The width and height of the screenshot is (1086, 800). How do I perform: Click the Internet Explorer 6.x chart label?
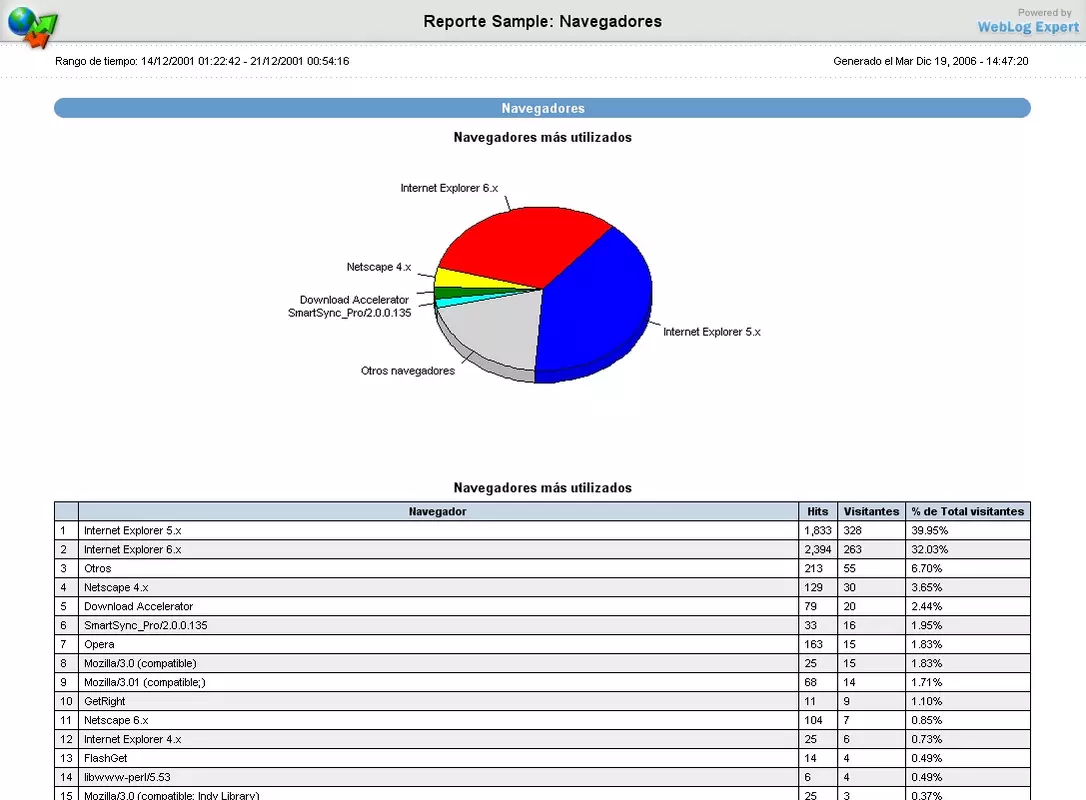coord(449,188)
